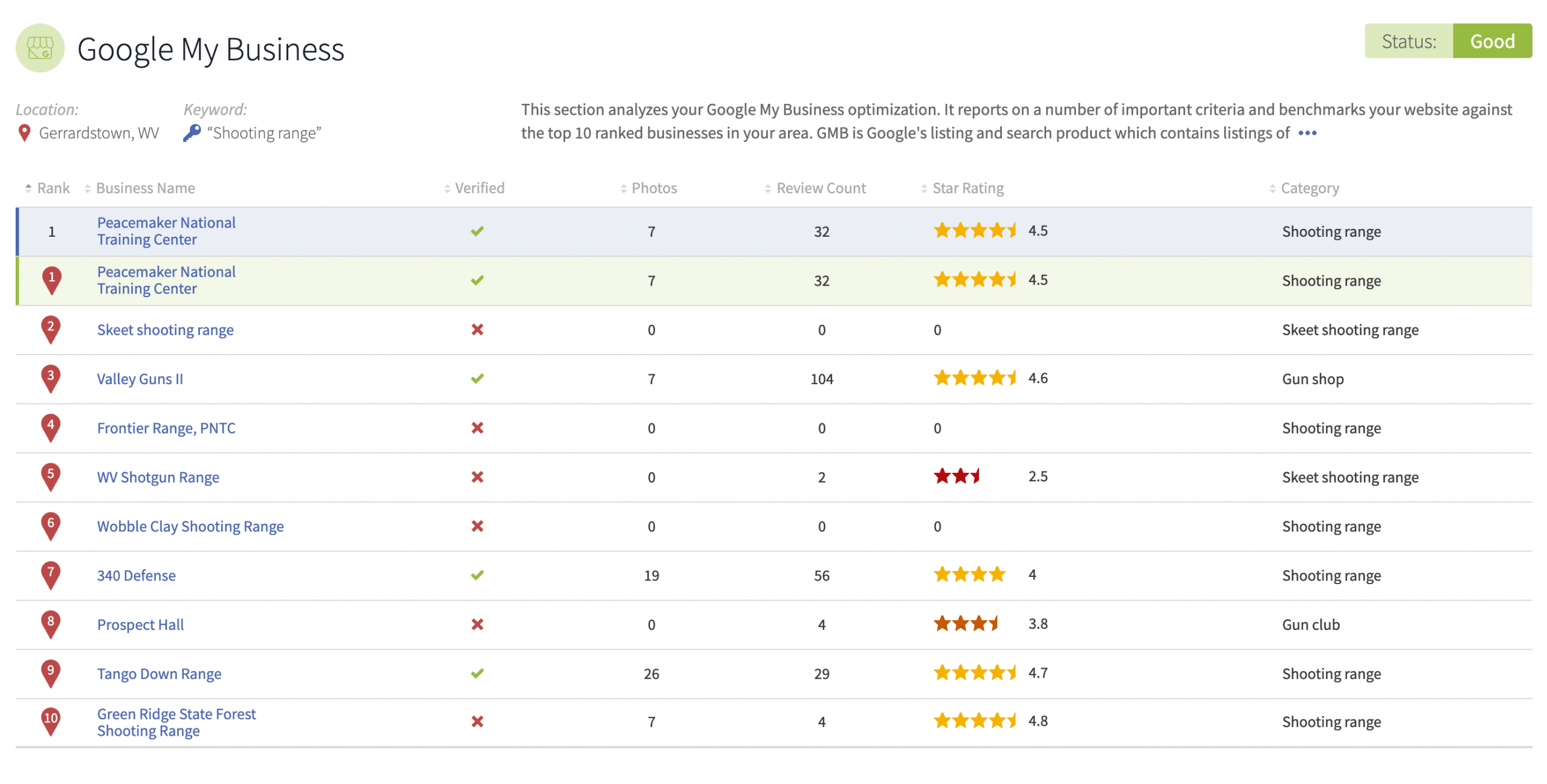This screenshot has height=784, width=1547.
Task: Open the Tango Down Range link
Action: click(x=159, y=673)
